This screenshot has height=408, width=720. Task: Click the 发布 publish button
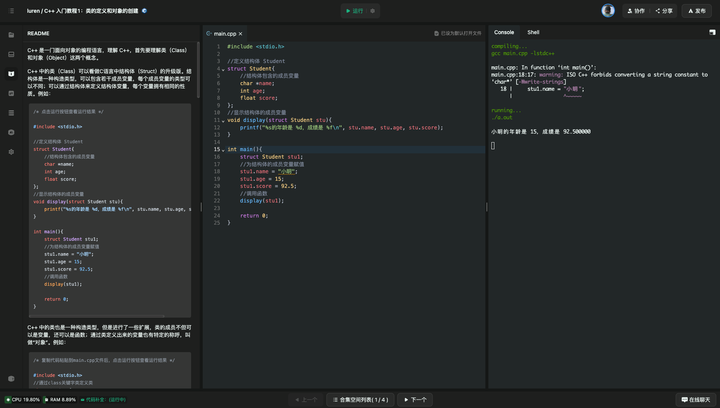[x=696, y=11]
